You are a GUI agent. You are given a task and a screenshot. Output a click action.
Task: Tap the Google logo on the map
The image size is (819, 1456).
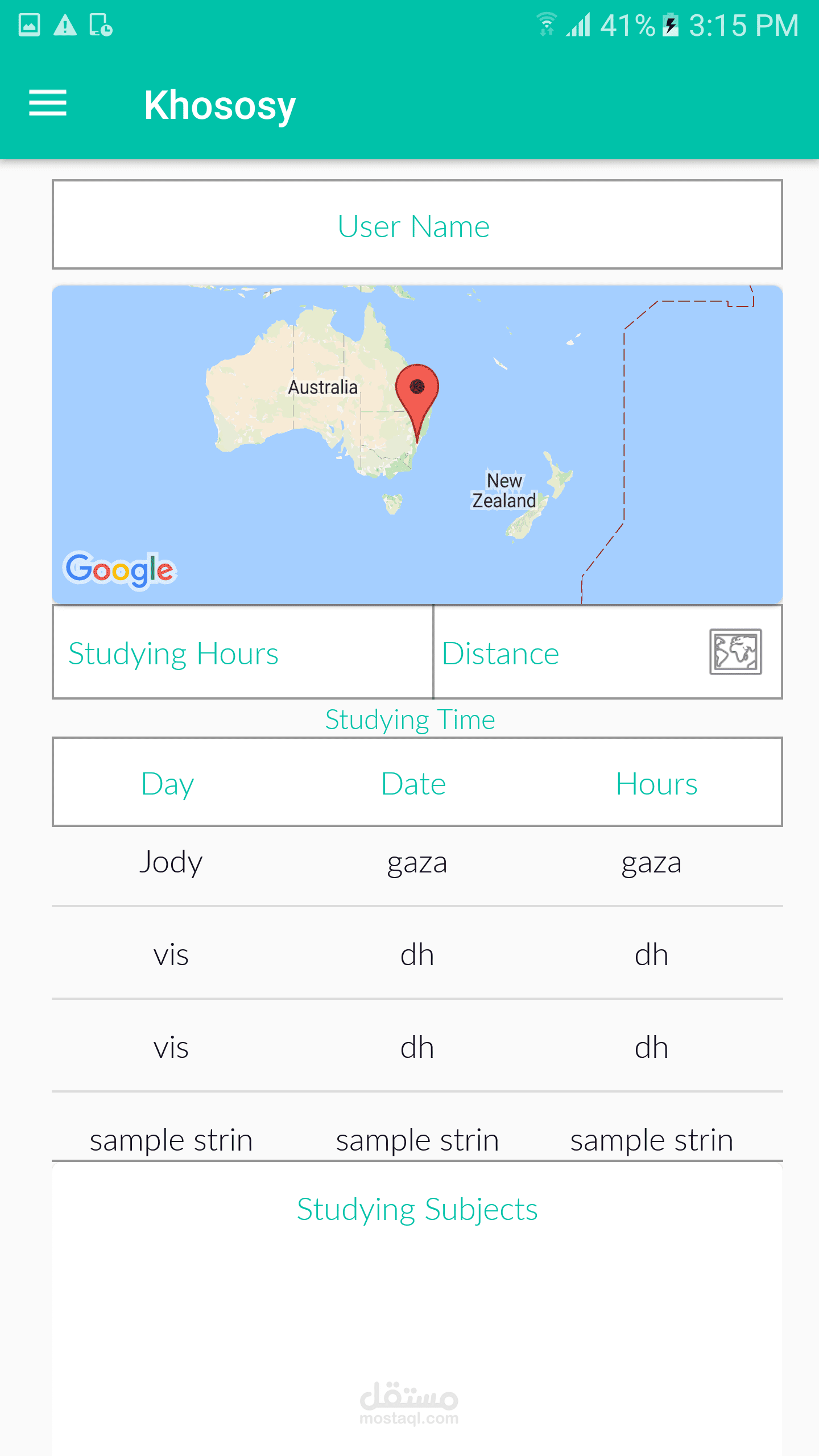119,570
